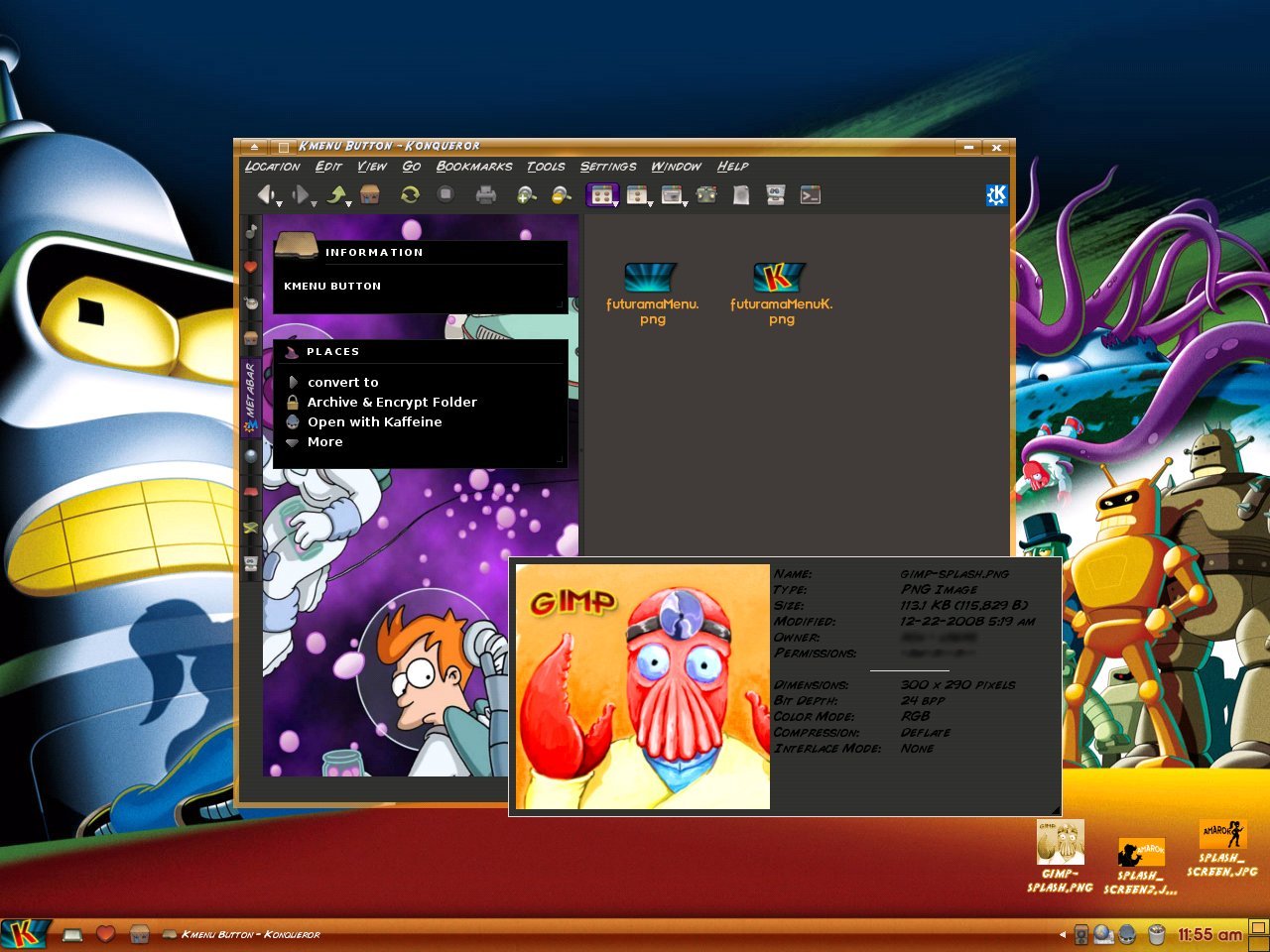Stop loading with the Stop icon
1270x952 pixels.
pyautogui.click(x=445, y=194)
